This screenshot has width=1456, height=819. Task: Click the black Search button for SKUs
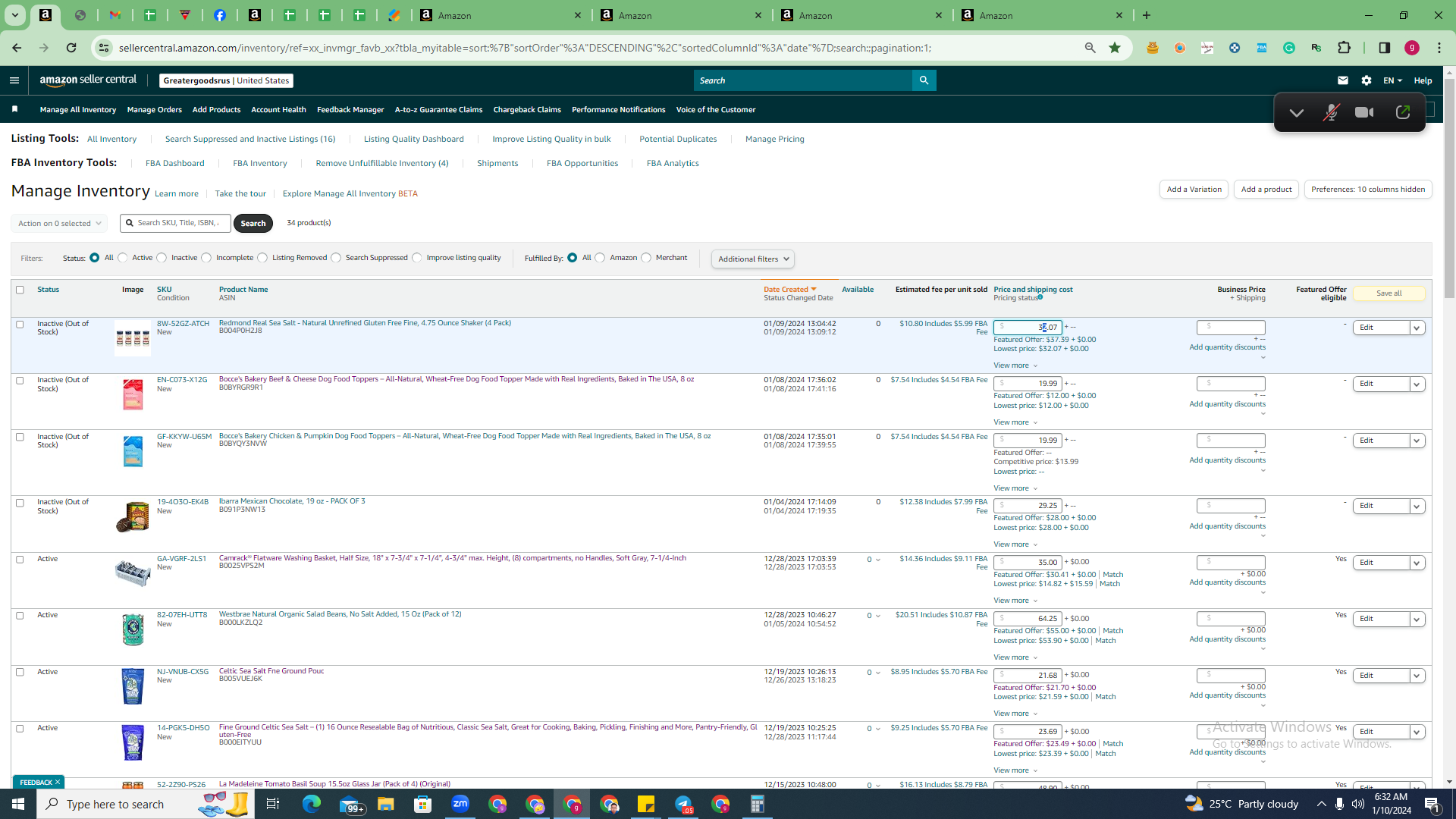click(253, 223)
